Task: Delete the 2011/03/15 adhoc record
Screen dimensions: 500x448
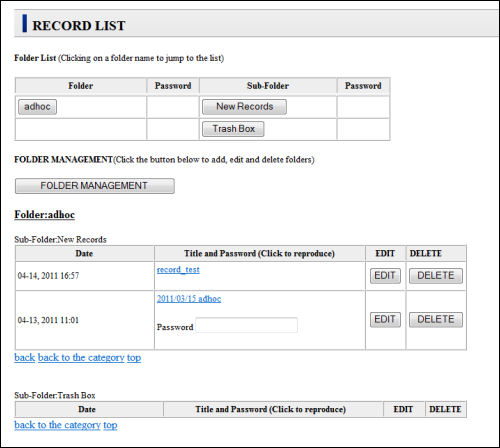Action: click(x=436, y=320)
